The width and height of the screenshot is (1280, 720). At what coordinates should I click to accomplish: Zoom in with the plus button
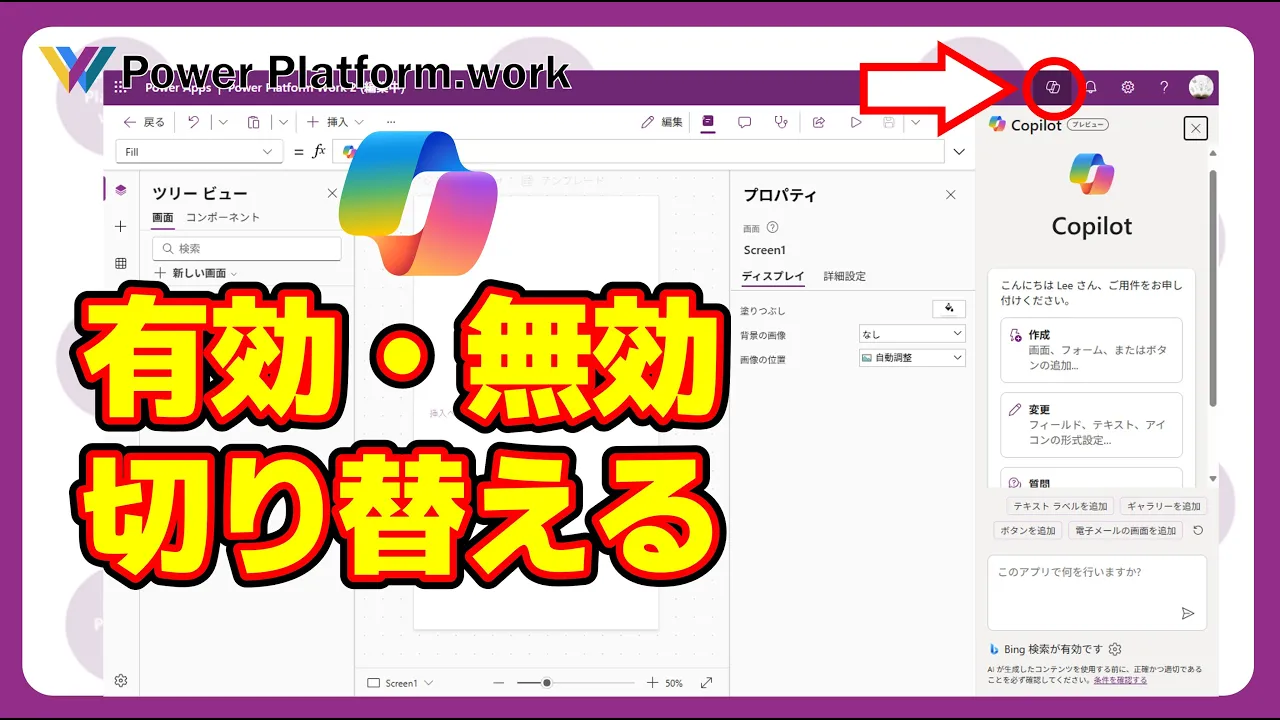point(652,683)
